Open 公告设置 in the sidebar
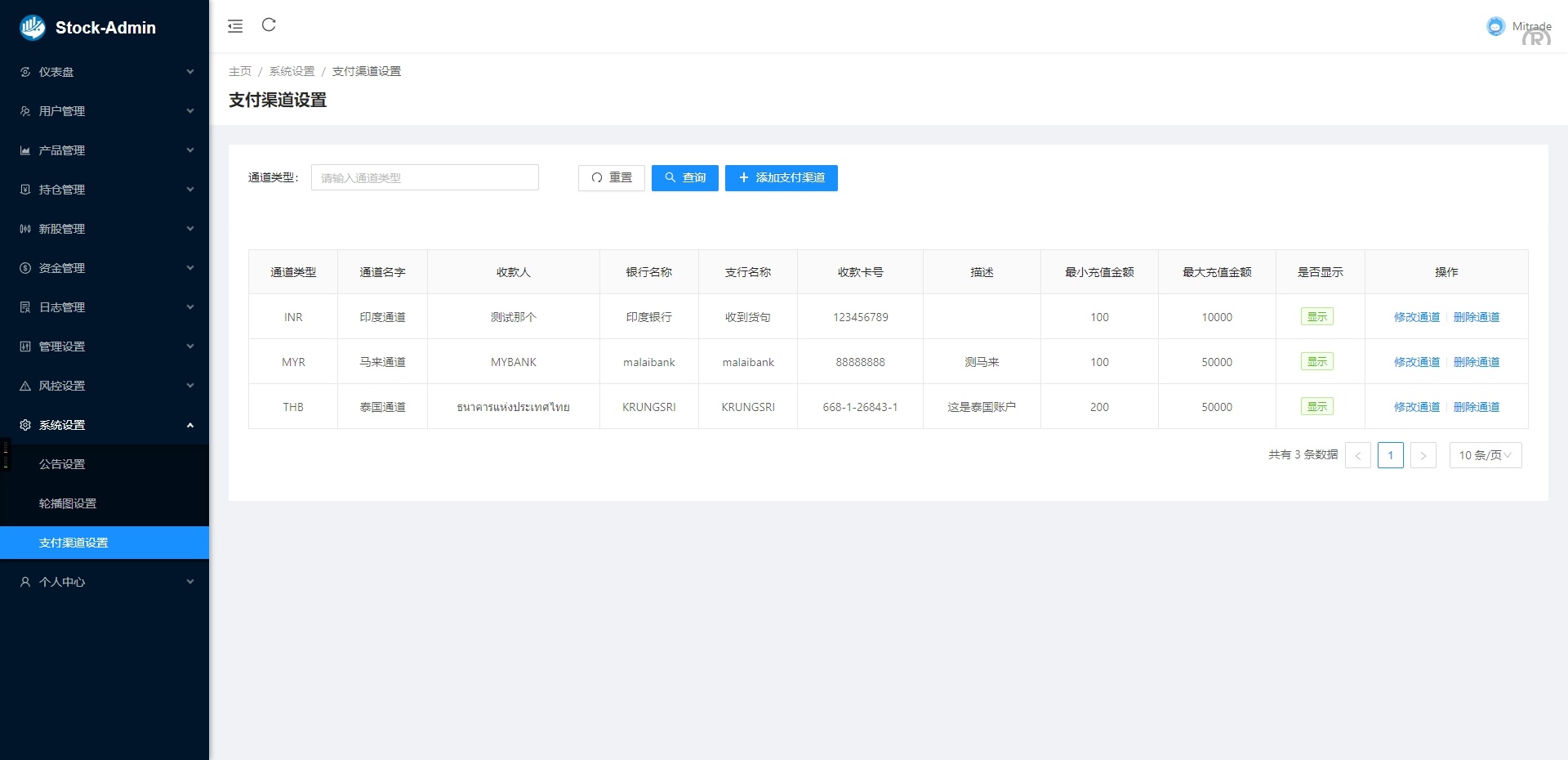 (x=62, y=464)
